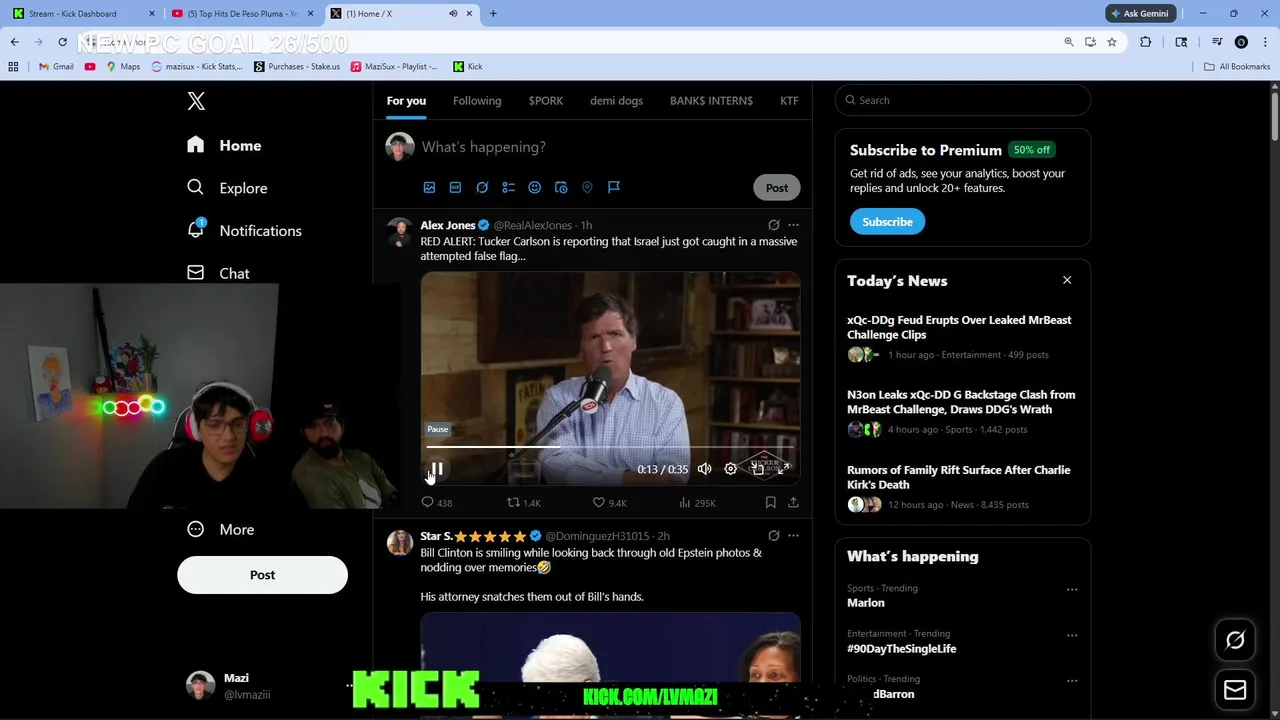The image size is (1280, 720).
Task: Mute the video volume
Action: 704,469
